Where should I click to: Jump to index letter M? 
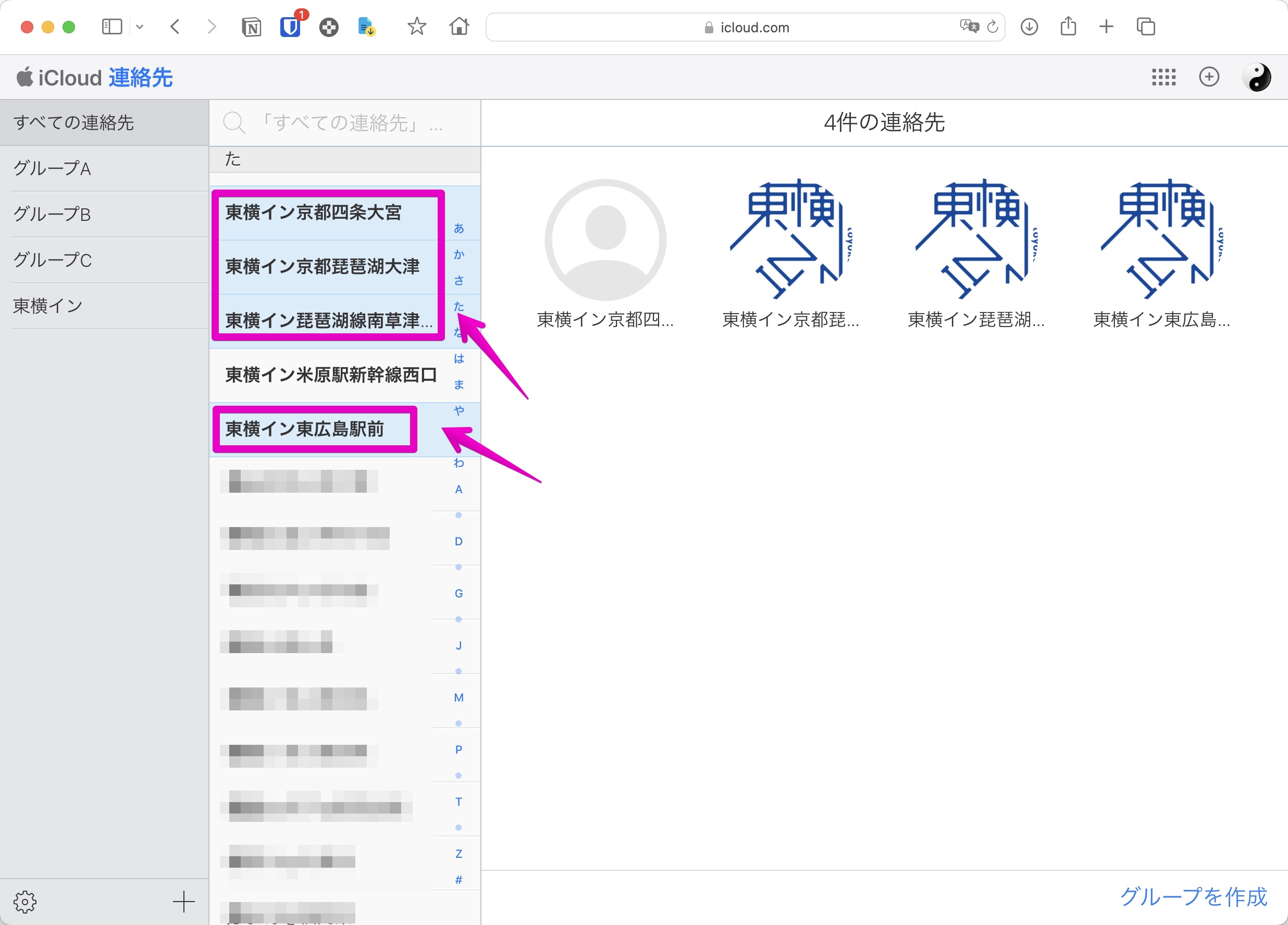pyautogui.click(x=459, y=697)
